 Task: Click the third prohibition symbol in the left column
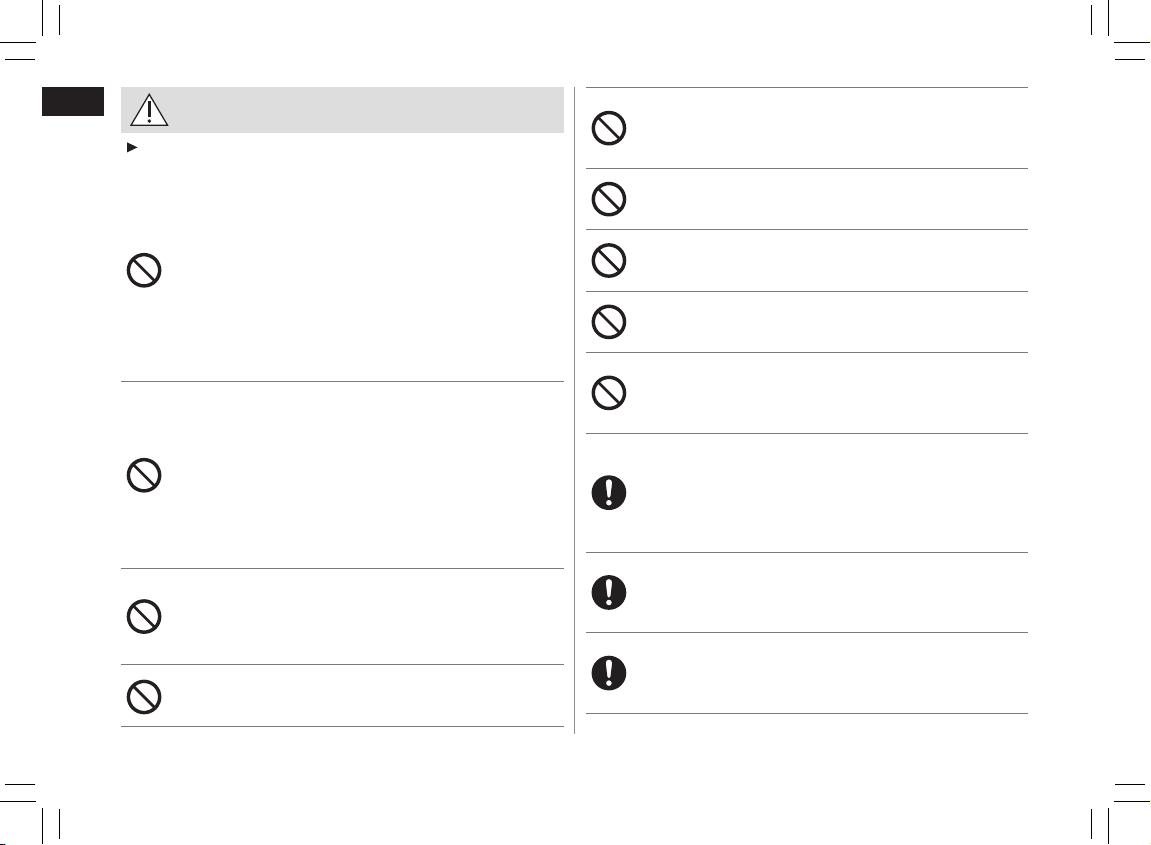[144, 616]
